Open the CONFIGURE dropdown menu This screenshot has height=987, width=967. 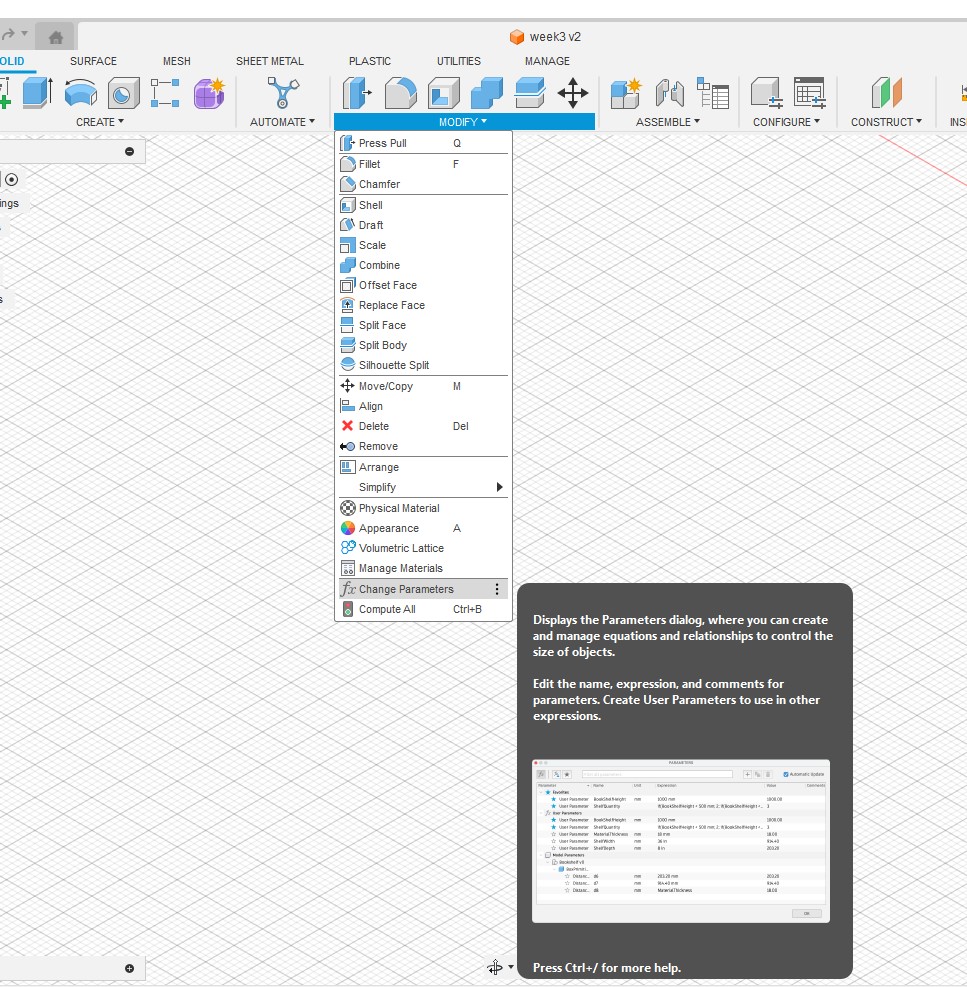pyautogui.click(x=786, y=122)
